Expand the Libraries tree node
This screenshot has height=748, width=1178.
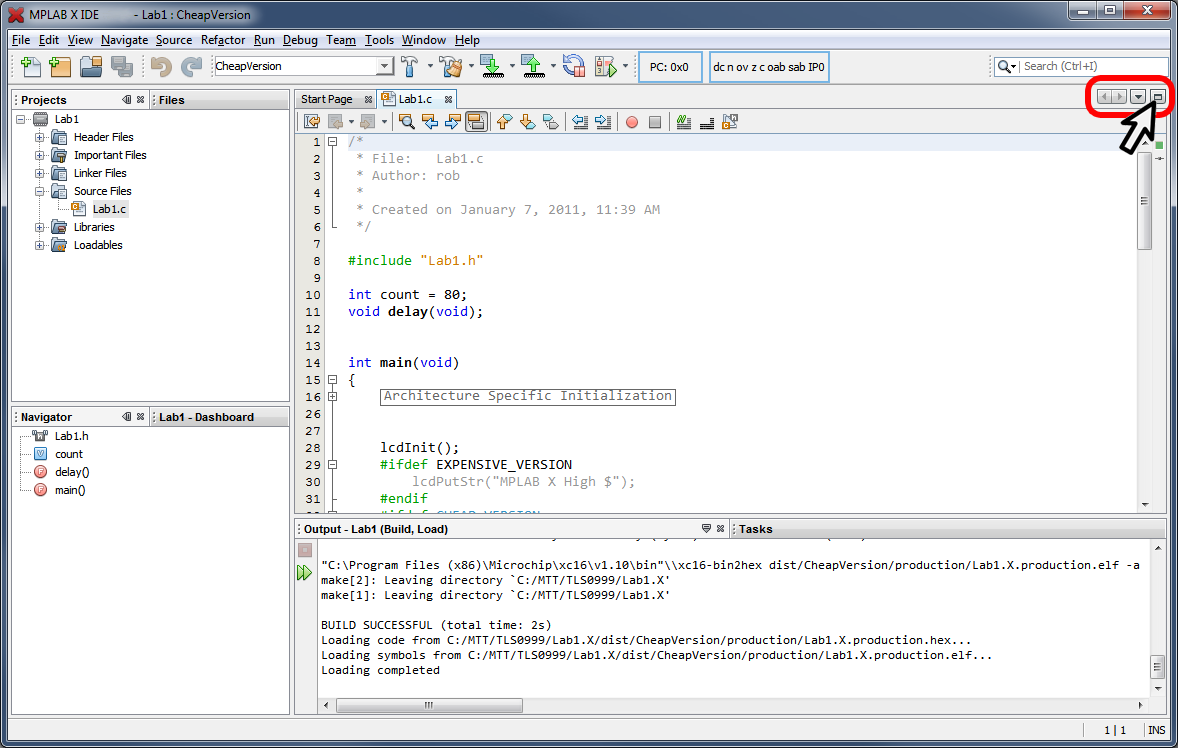coord(40,227)
